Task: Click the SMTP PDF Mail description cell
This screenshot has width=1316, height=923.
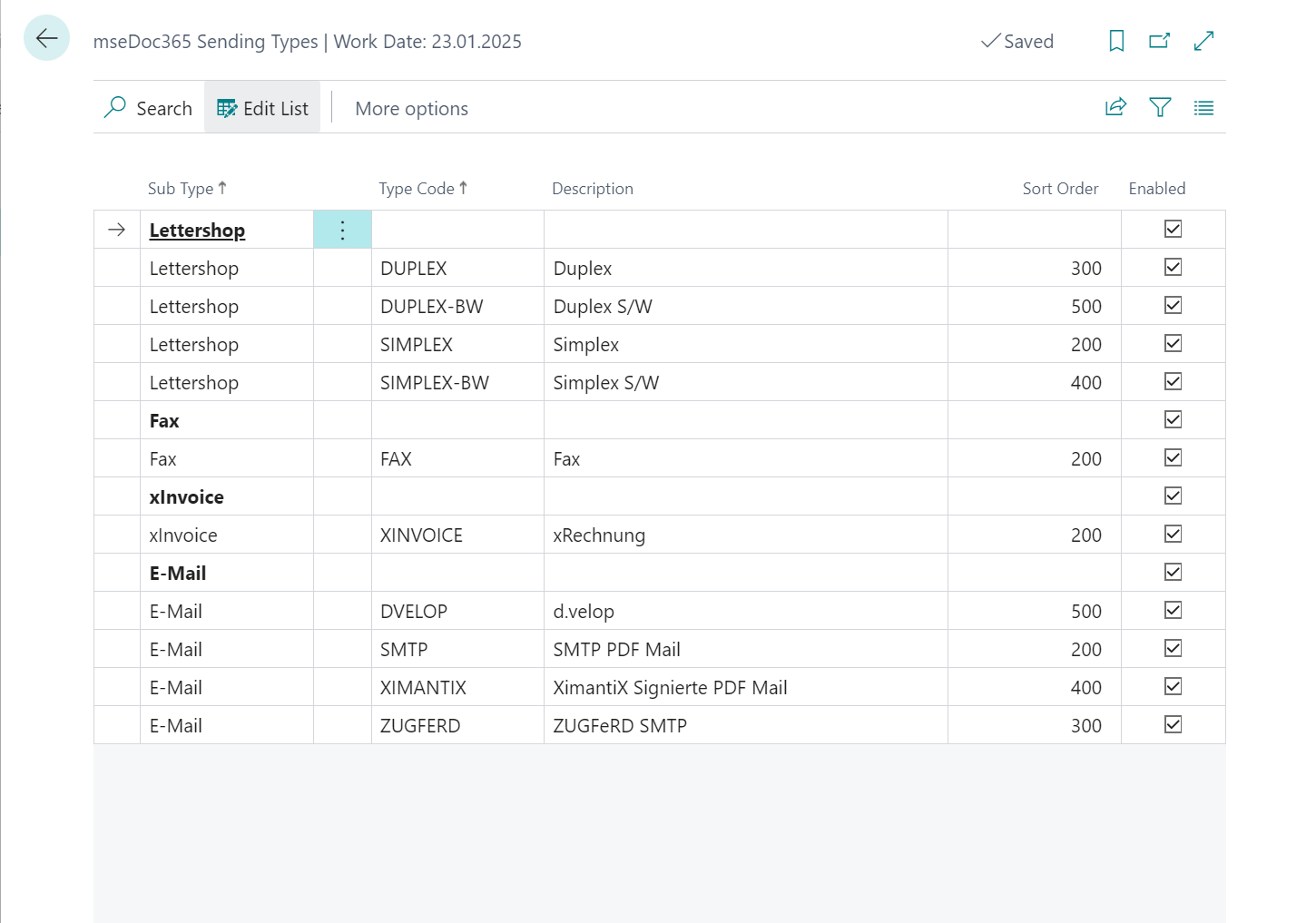Action: click(x=616, y=650)
